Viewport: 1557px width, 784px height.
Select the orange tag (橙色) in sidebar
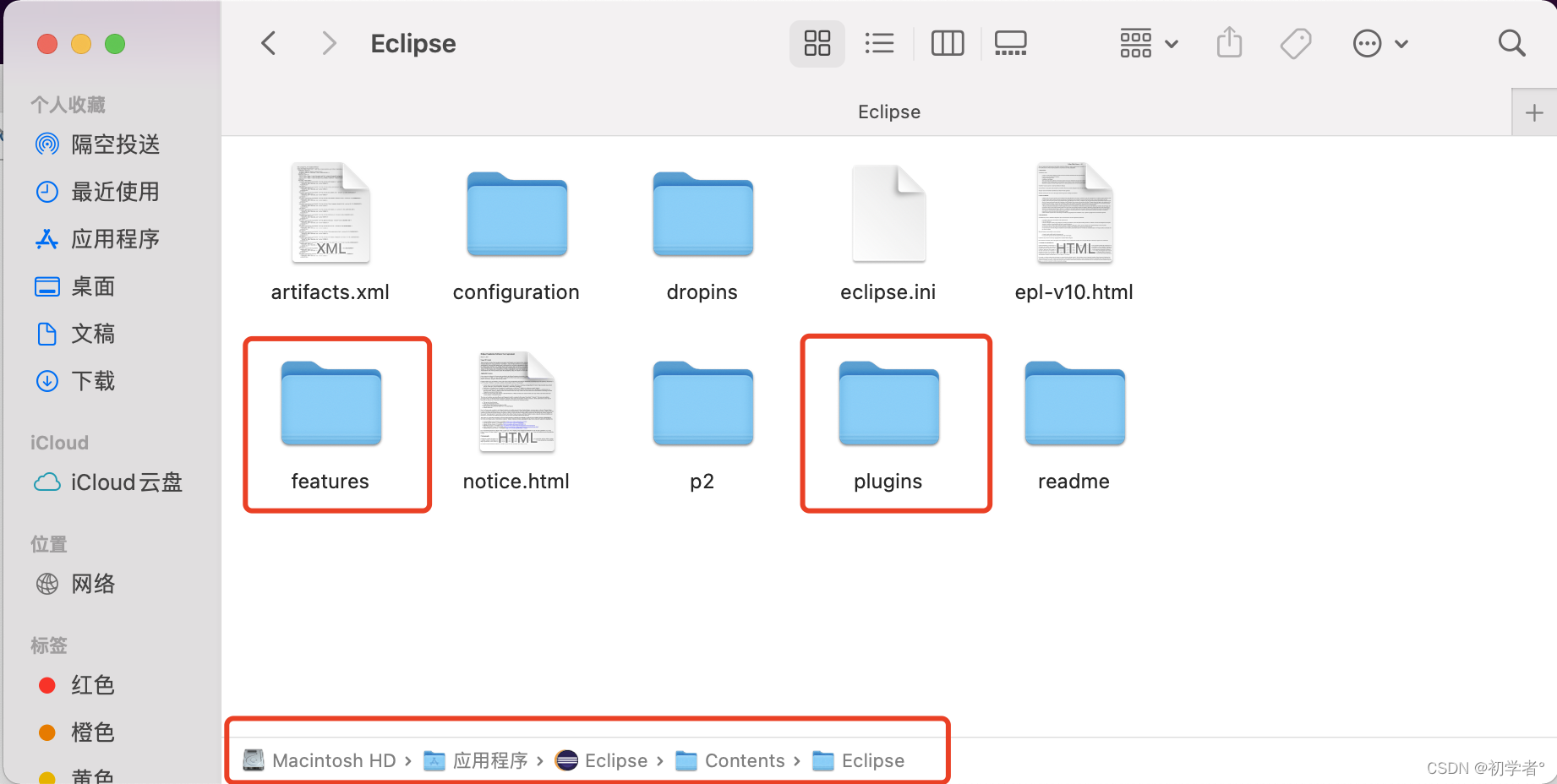pyautogui.click(x=76, y=732)
